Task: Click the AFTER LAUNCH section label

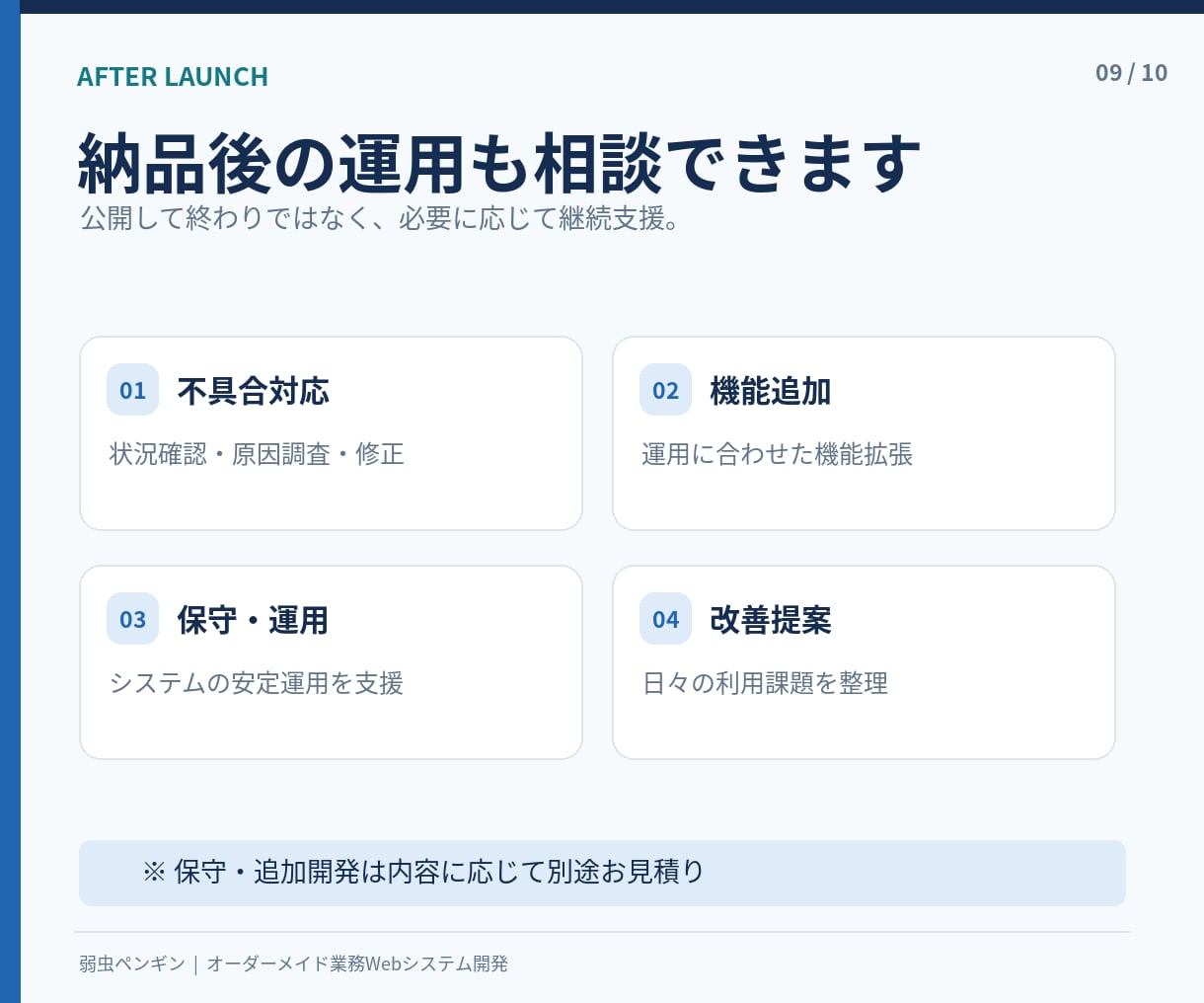Action: [173, 77]
